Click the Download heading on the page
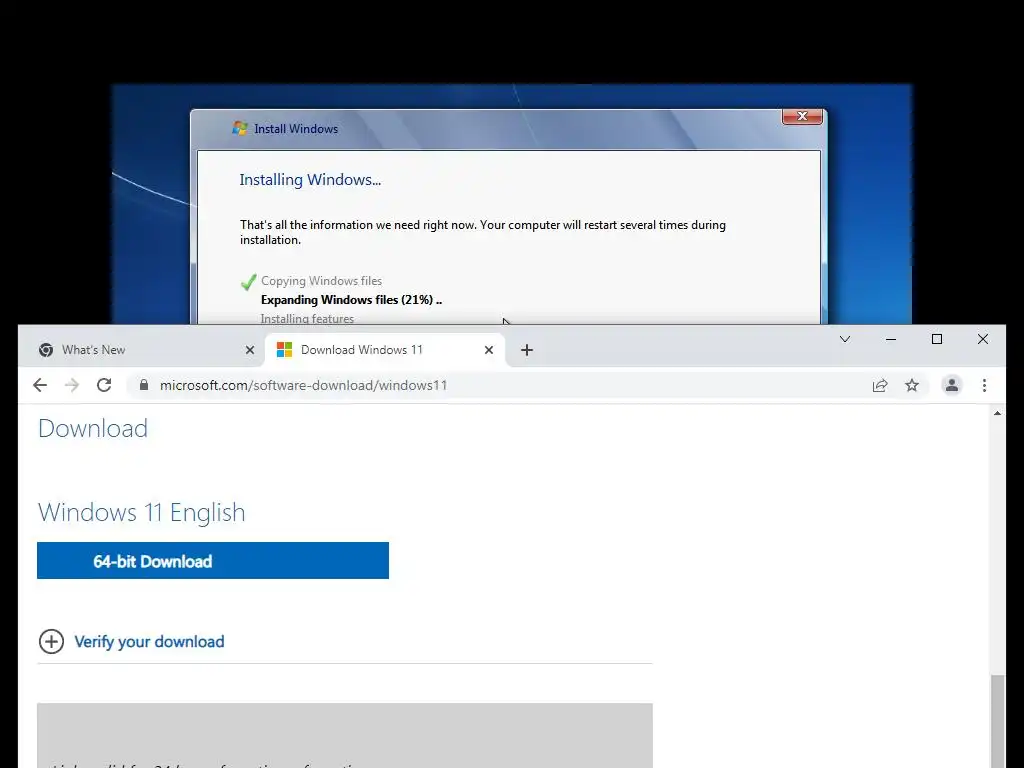Screen dimensions: 1024x768 click(x=93, y=428)
